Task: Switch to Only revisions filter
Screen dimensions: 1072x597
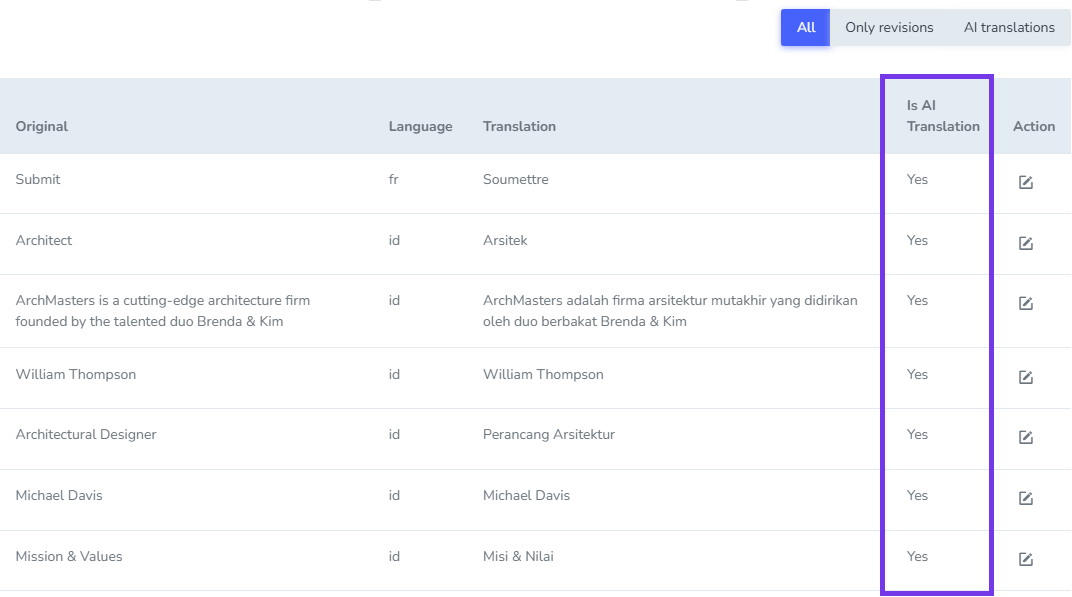Action: [x=889, y=28]
